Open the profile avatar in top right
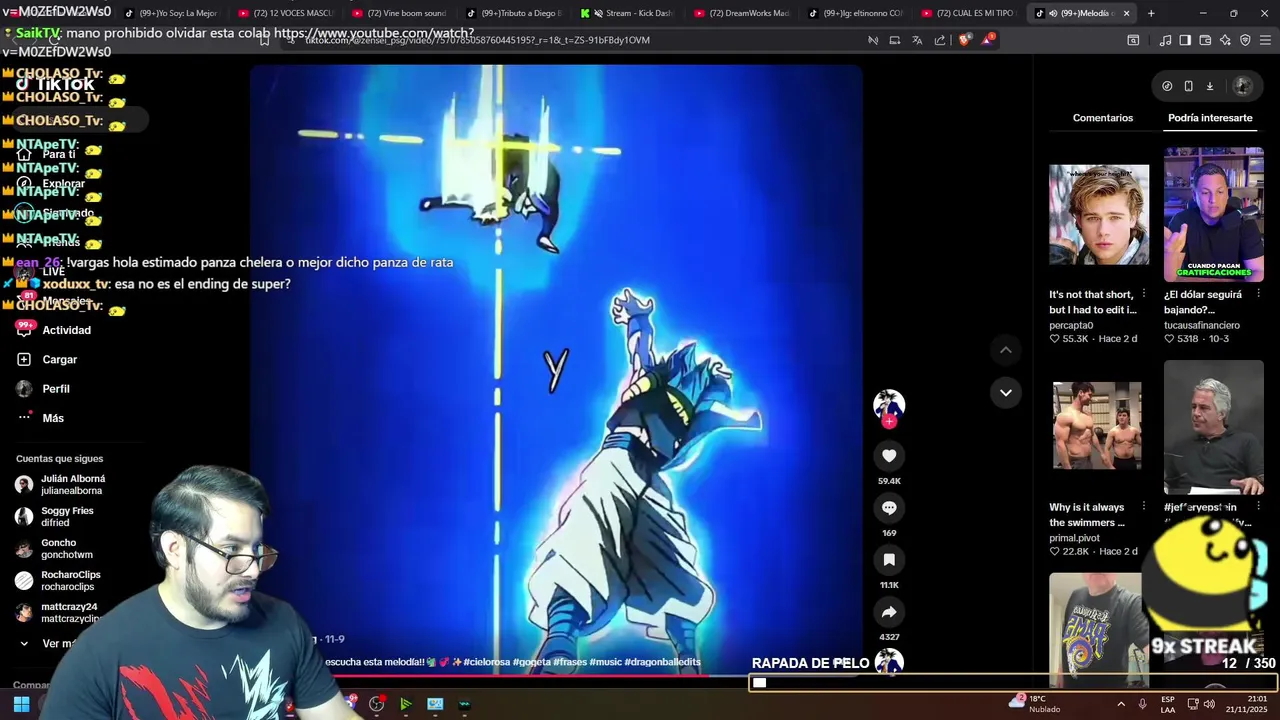This screenshot has height=720, width=1280. [1242, 86]
